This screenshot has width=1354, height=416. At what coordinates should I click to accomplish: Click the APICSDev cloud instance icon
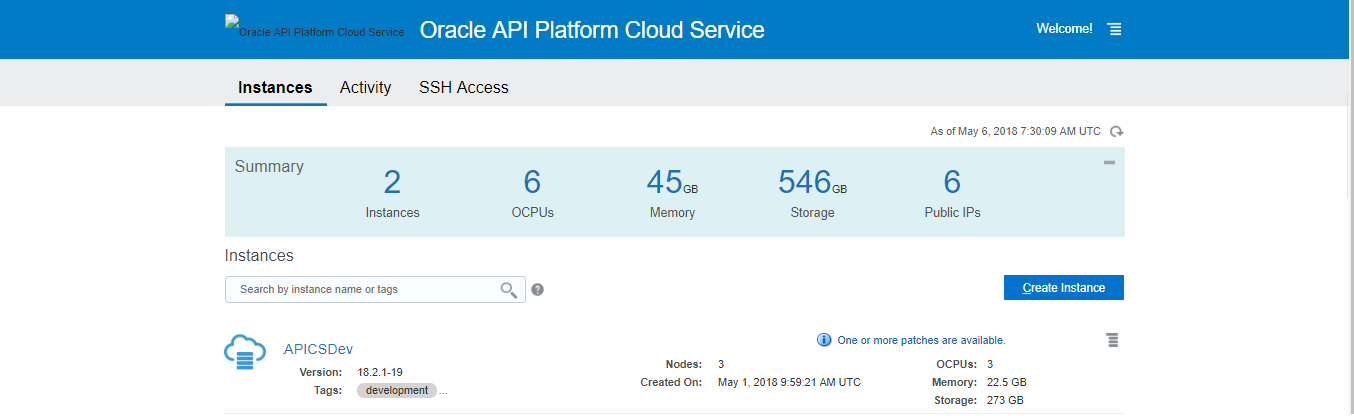245,352
